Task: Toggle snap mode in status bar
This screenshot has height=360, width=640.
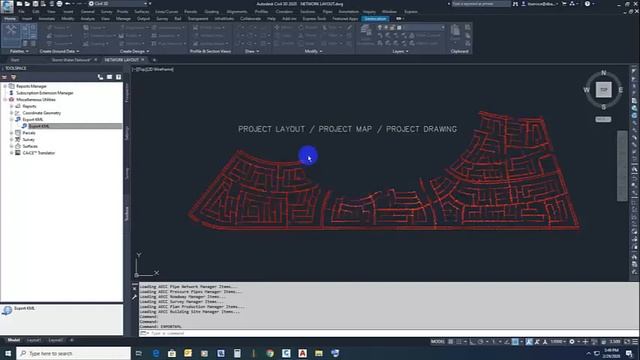Action: click(x=459, y=342)
